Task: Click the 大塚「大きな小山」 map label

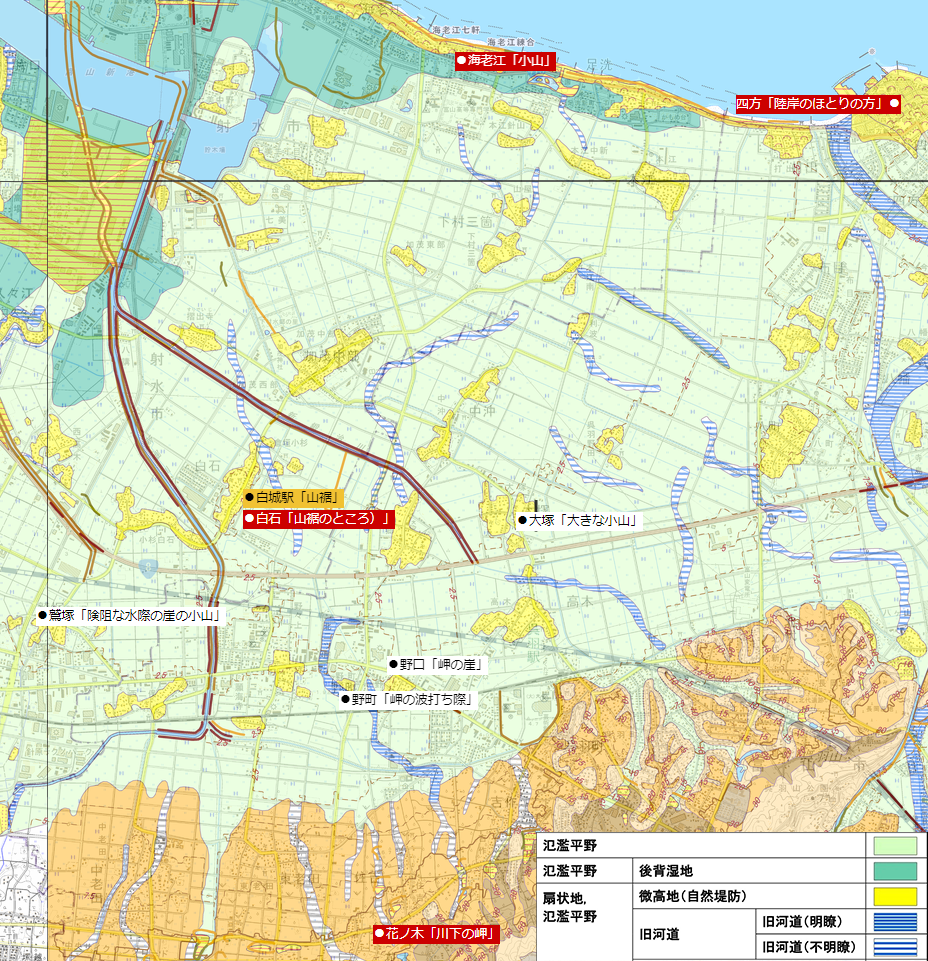Action: pos(577,521)
